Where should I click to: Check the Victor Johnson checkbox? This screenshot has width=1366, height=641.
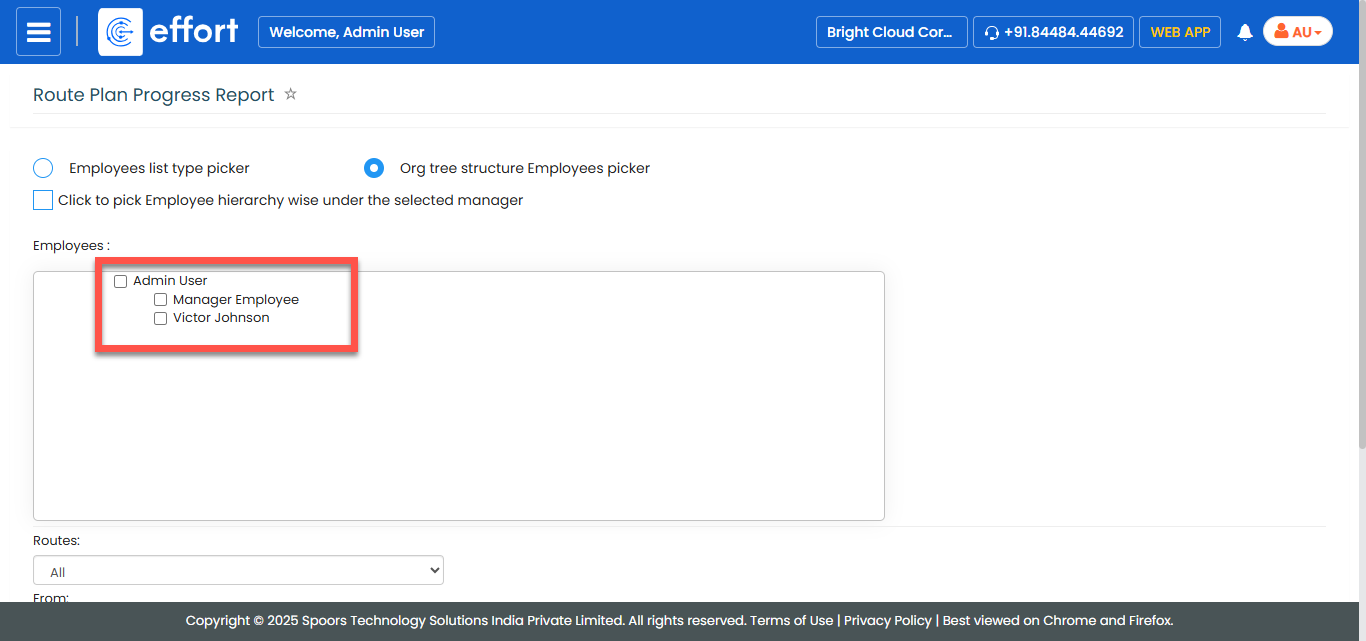pos(160,319)
